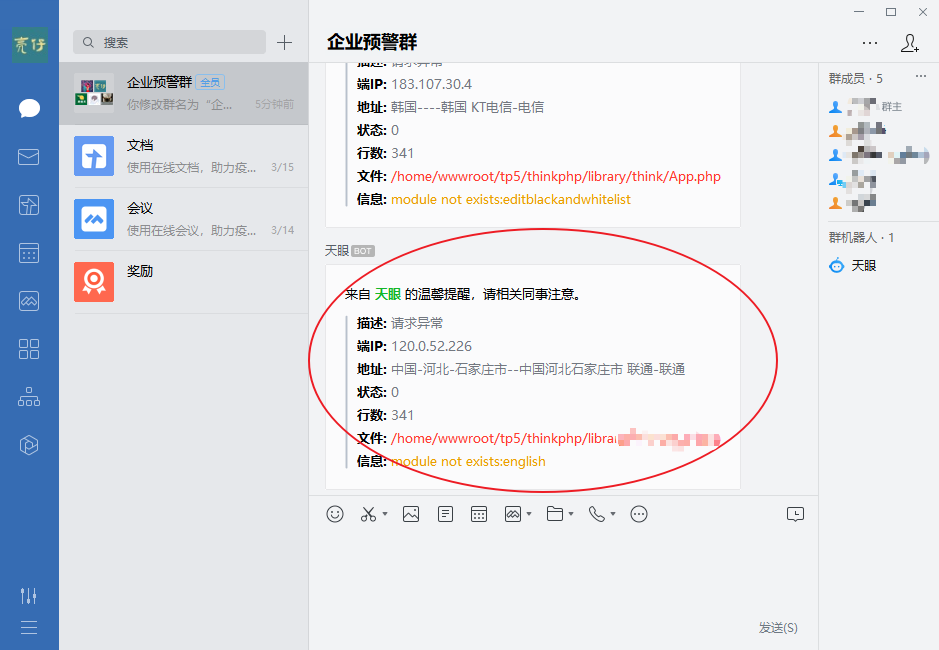The image size is (939, 650).
Task: Open the emoji picker in the chat toolbar
Action: coord(335,514)
